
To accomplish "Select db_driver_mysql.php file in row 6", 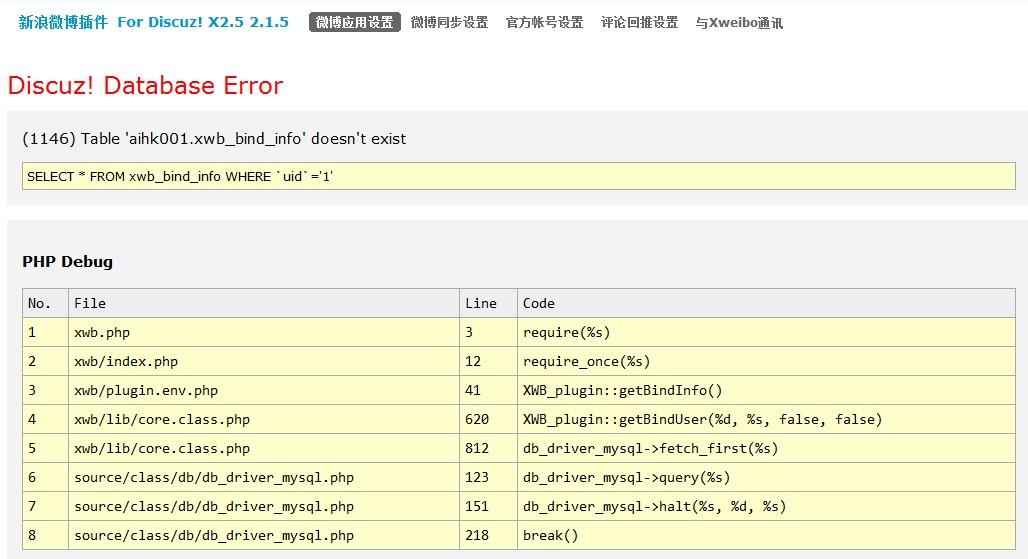I will click(x=264, y=477).
